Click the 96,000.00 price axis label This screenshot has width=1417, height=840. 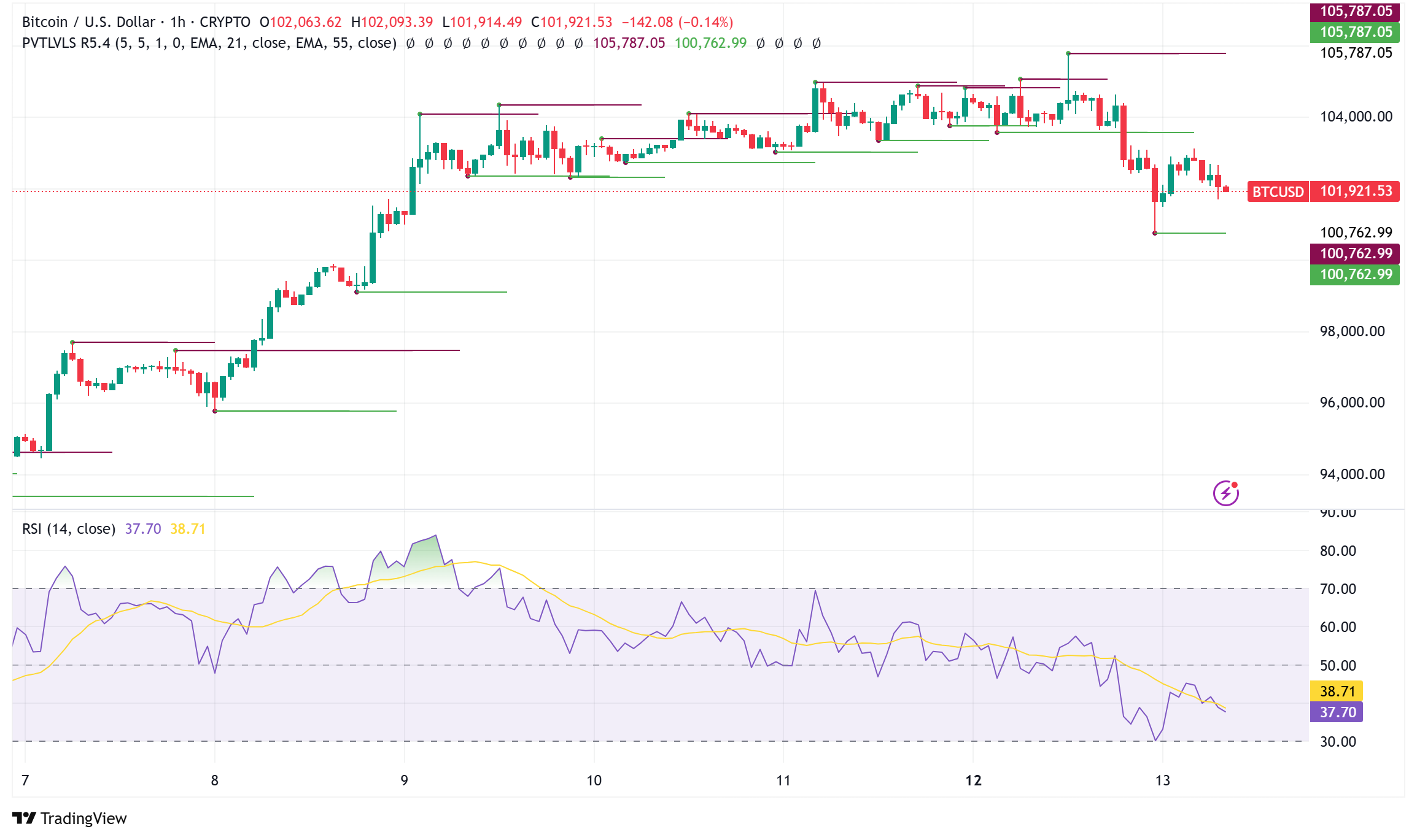pyautogui.click(x=1353, y=403)
